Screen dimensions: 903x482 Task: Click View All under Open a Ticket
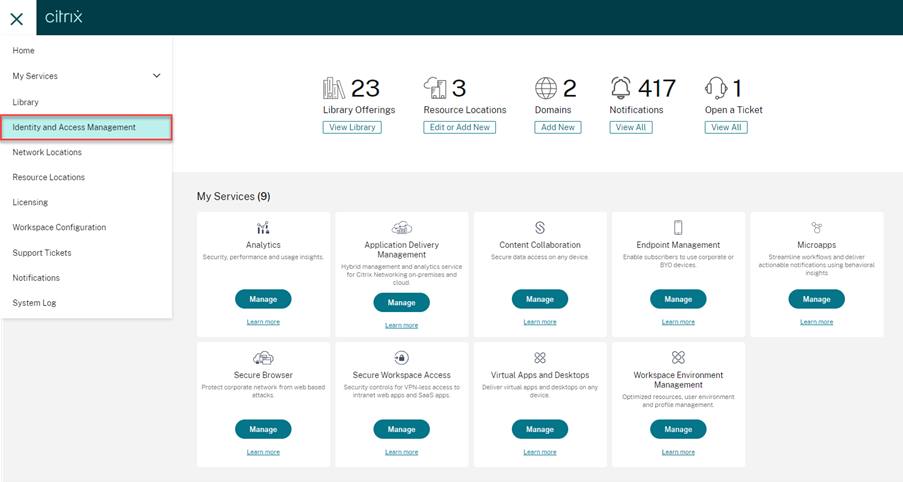tap(726, 127)
